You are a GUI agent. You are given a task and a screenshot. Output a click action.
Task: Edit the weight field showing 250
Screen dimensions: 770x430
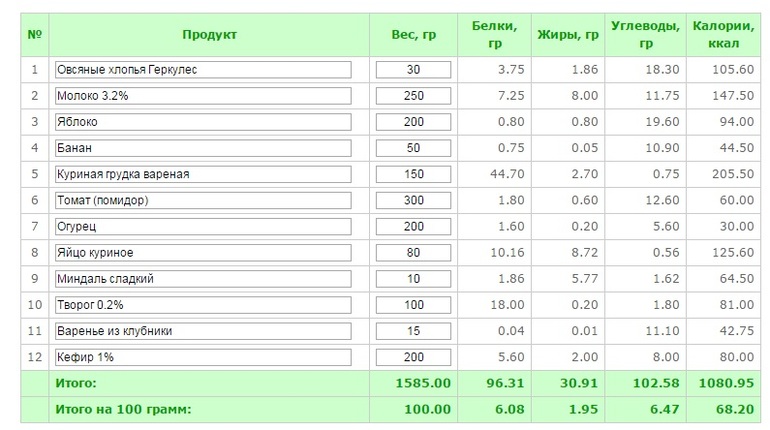point(414,95)
